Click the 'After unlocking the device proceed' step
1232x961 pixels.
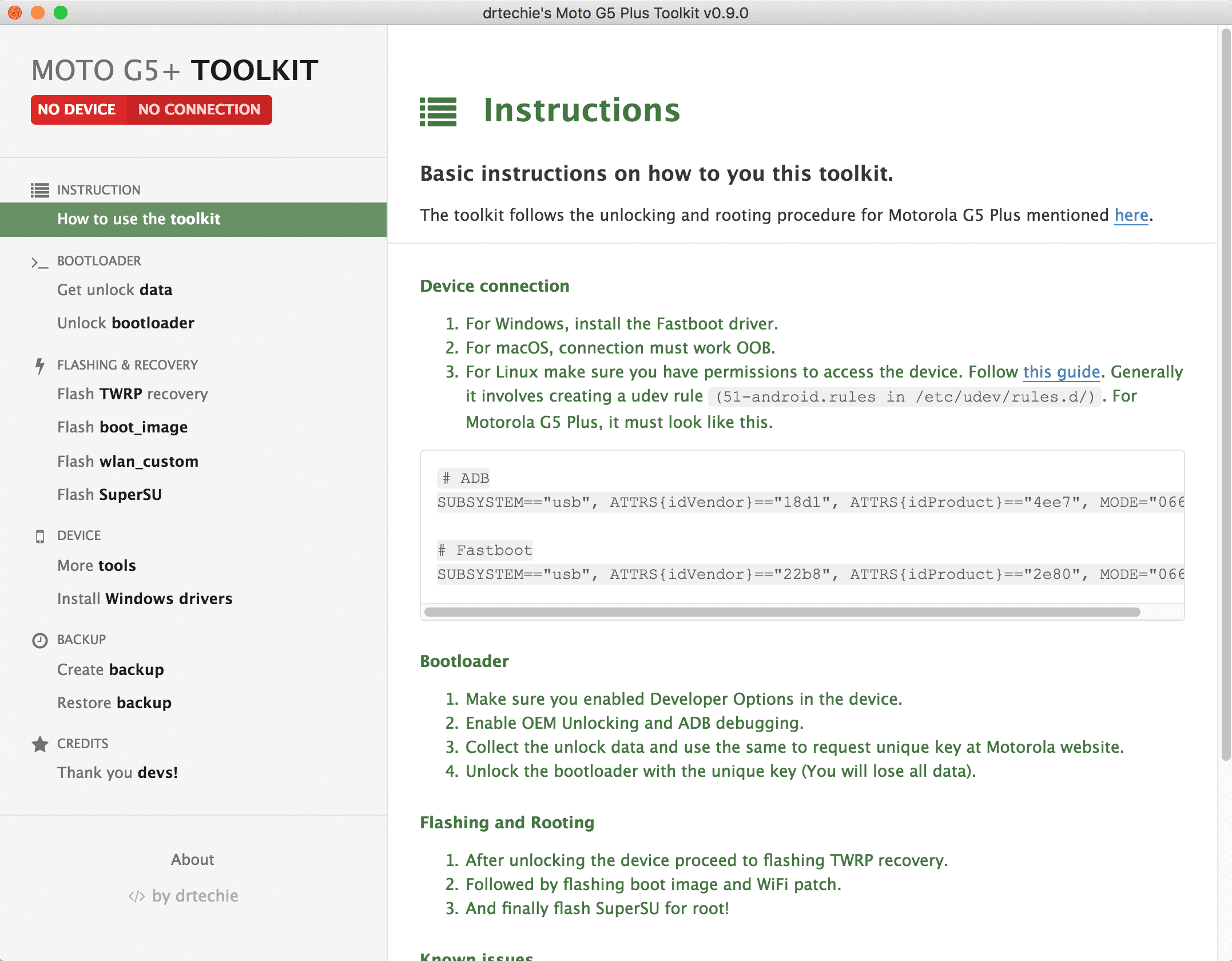coord(707,860)
